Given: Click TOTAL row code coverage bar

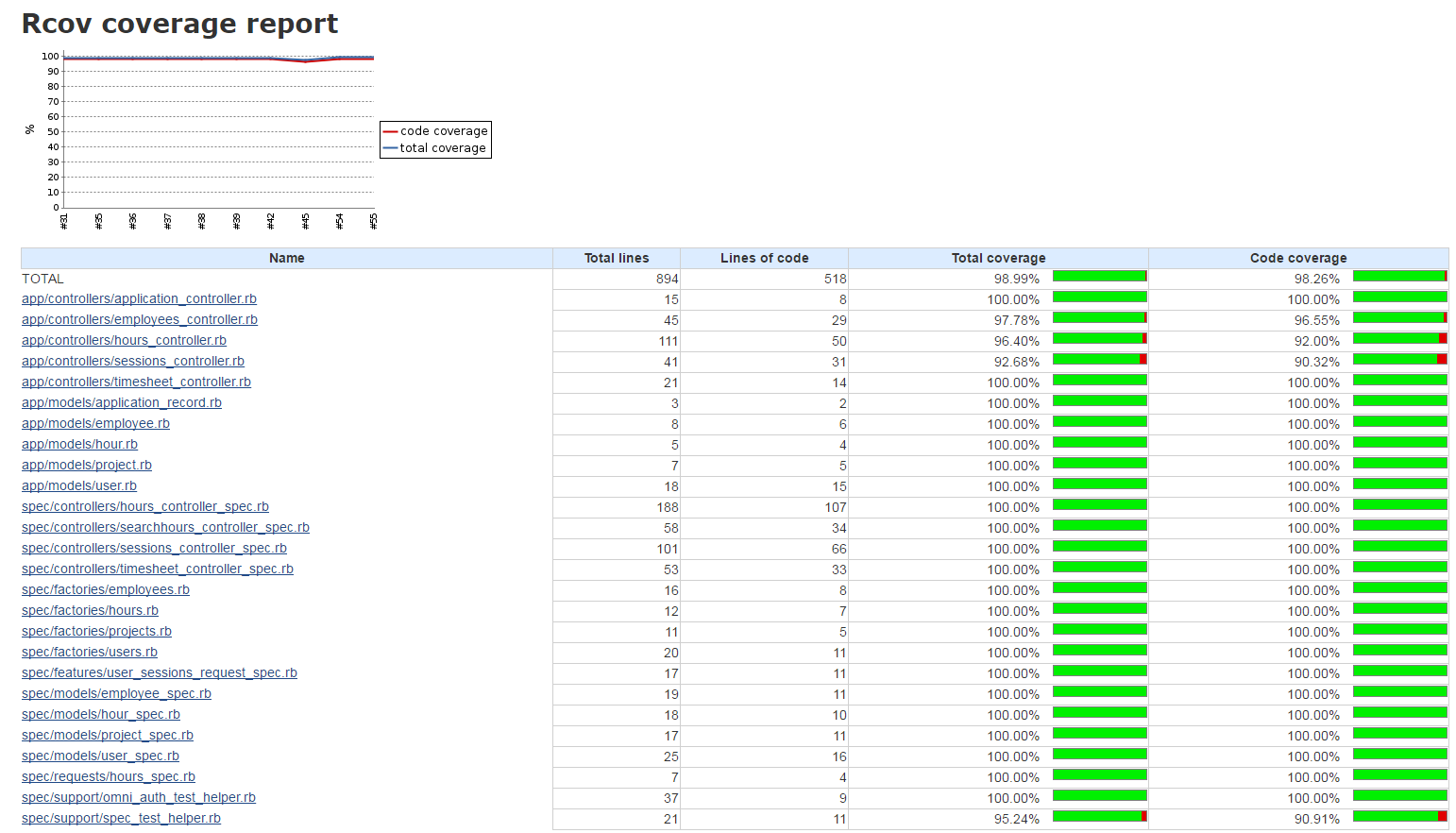Looking at the screenshot, I should click(x=1400, y=277).
